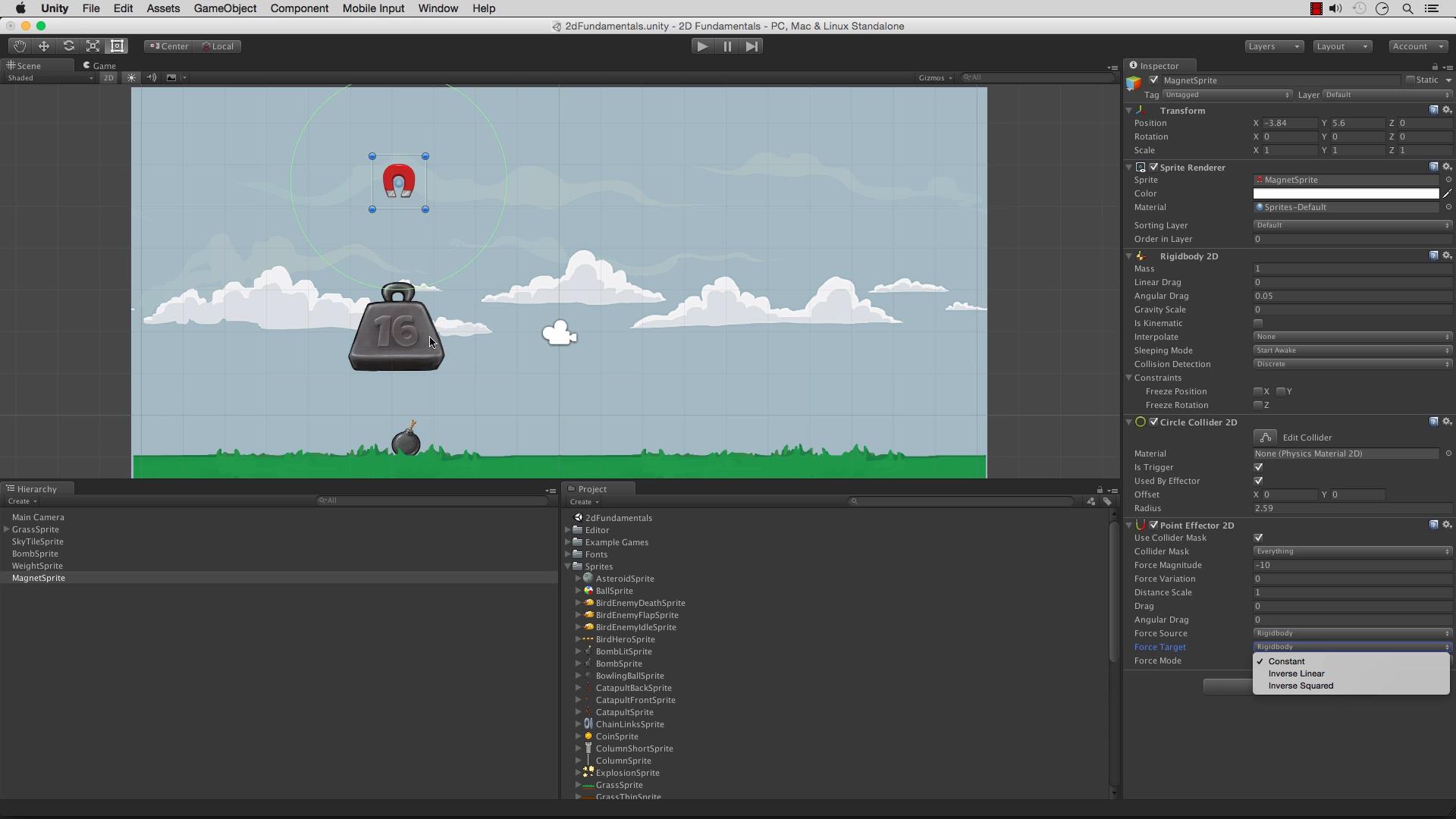Open macOS Spotlight search
The height and width of the screenshot is (819, 1456).
pos(1407,8)
